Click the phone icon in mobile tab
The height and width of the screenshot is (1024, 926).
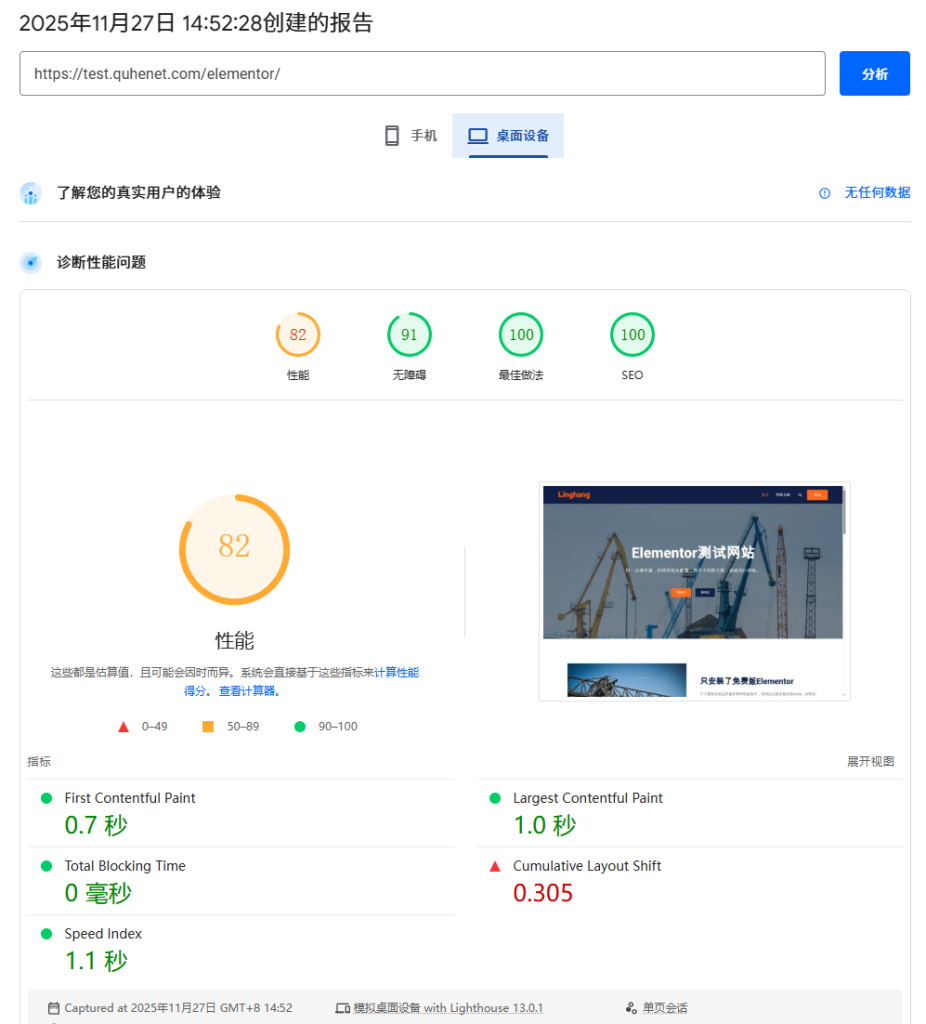pyautogui.click(x=392, y=136)
